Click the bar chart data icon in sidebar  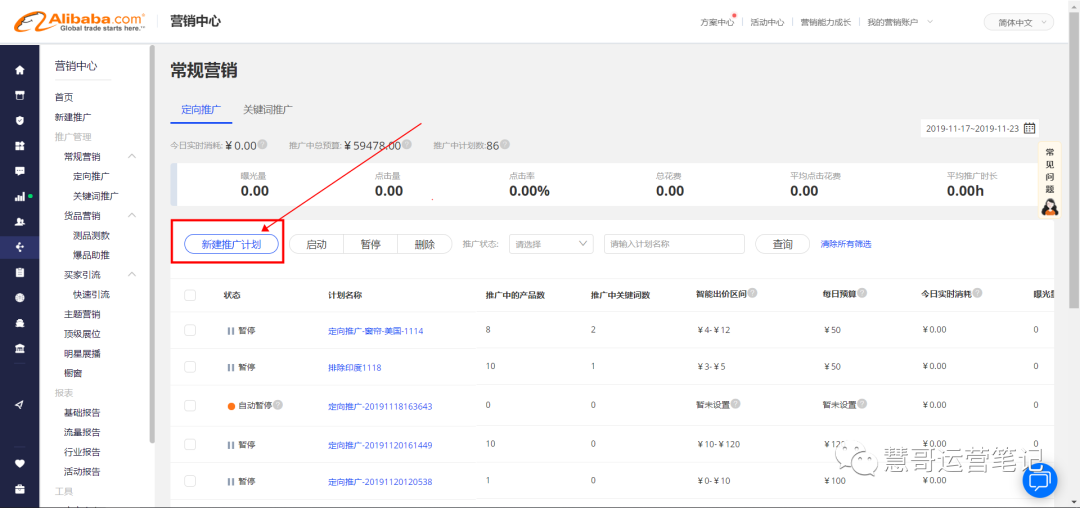coord(19,197)
